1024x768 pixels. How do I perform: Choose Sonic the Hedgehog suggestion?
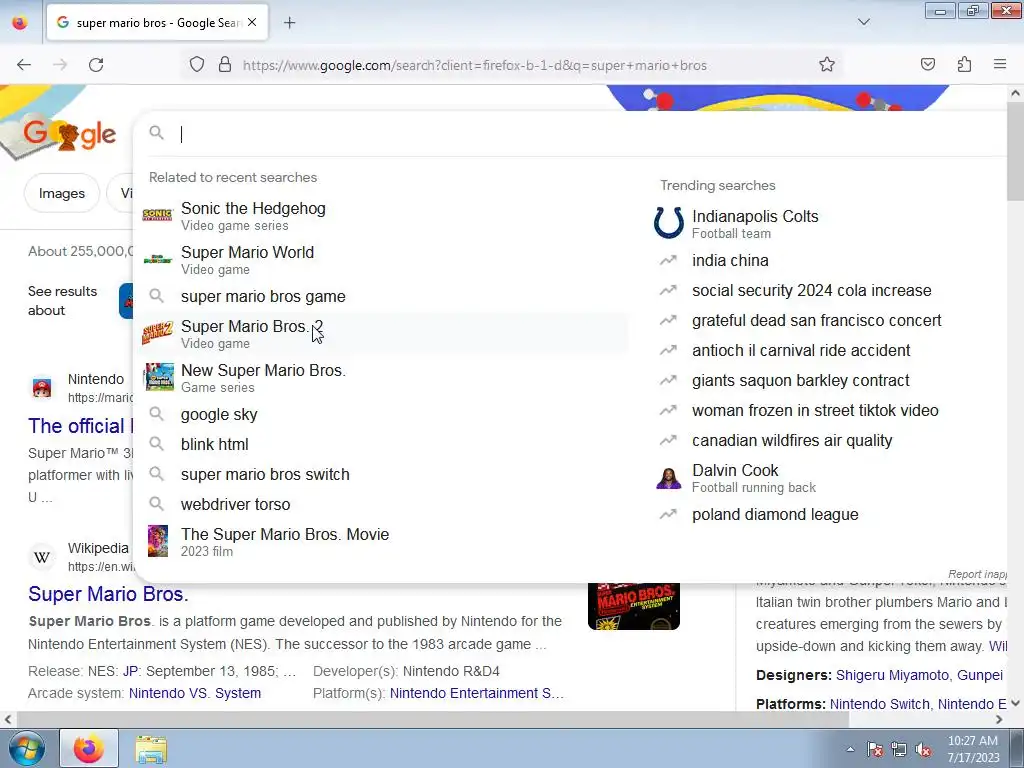point(383,216)
